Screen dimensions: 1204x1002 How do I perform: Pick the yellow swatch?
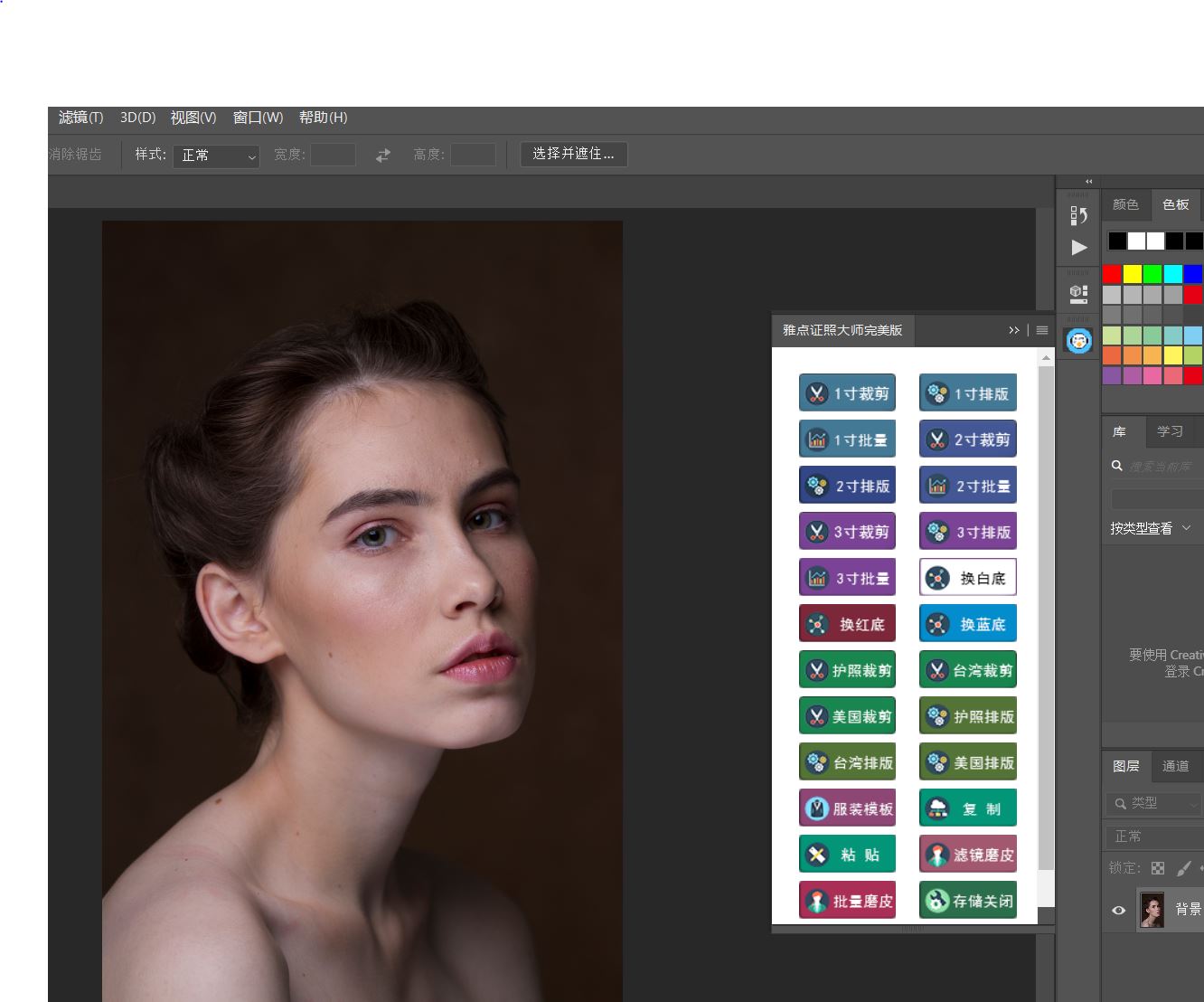coord(1133,274)
